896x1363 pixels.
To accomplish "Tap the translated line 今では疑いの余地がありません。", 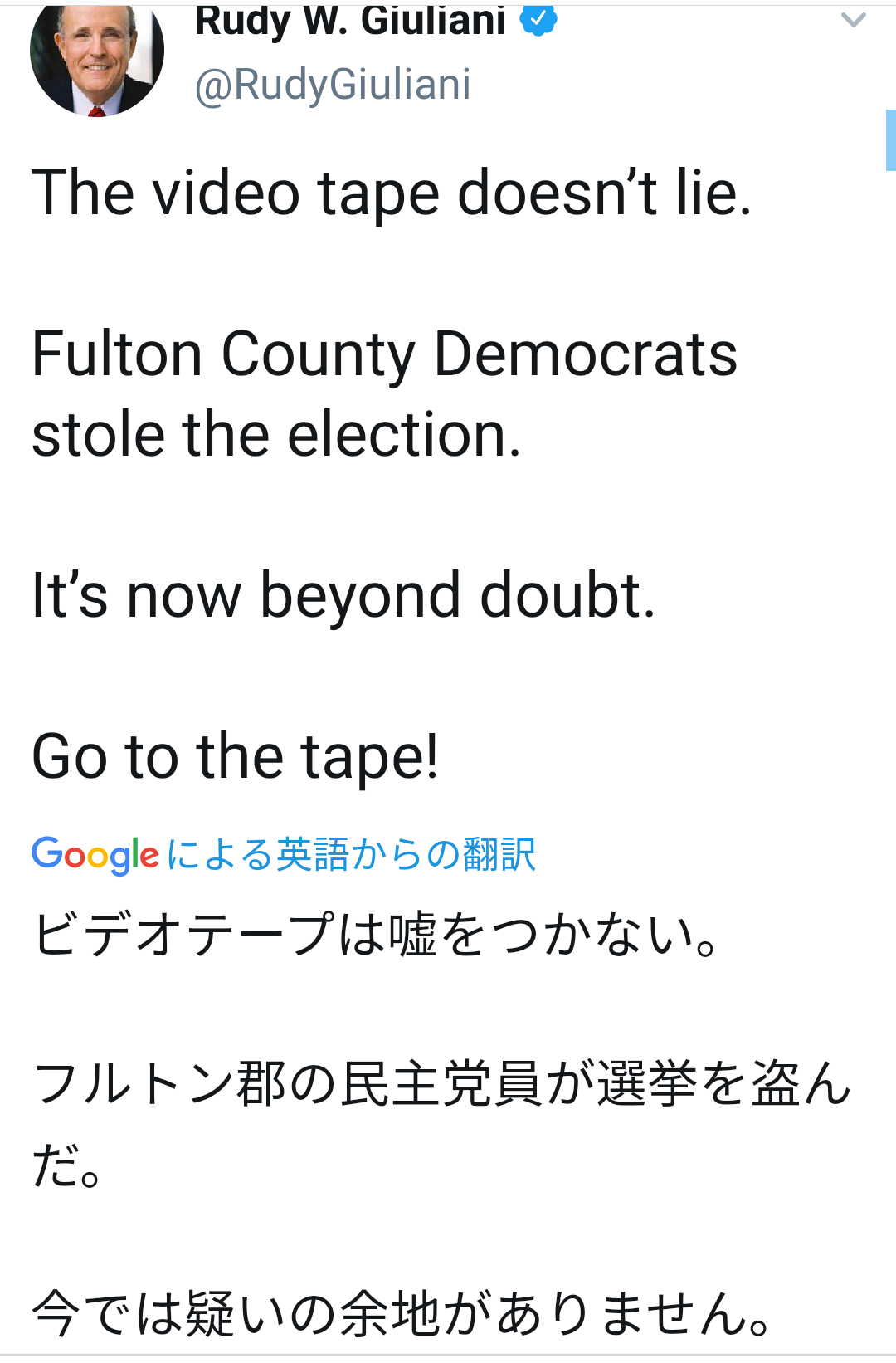I will pos(402,1314).
